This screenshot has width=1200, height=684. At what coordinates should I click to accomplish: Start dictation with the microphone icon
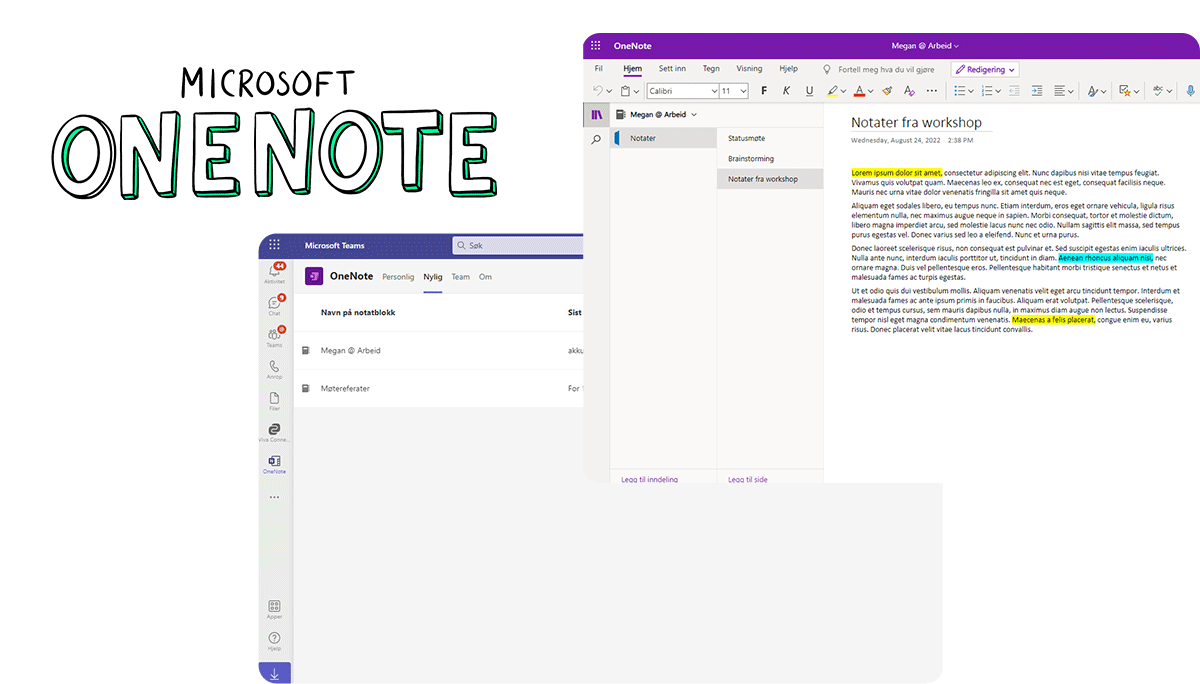[x=1190, y=91]
